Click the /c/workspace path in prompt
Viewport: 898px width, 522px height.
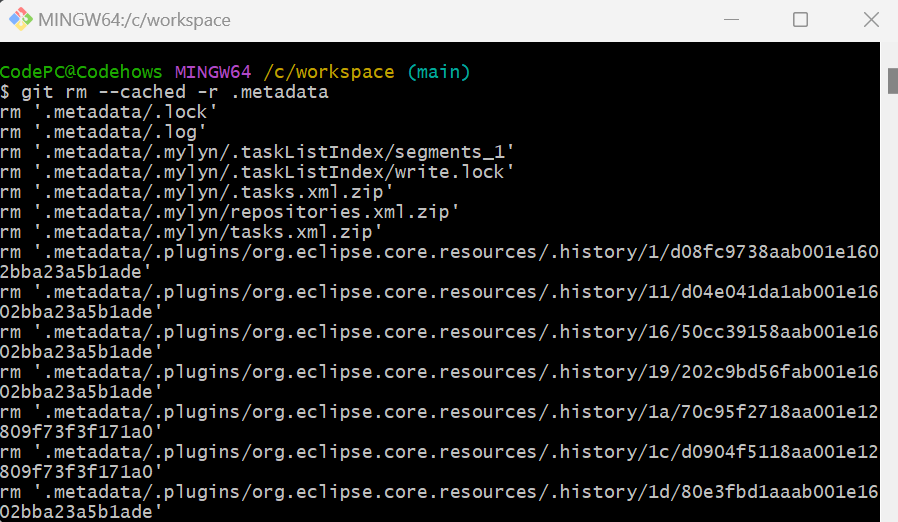point(329,72)
